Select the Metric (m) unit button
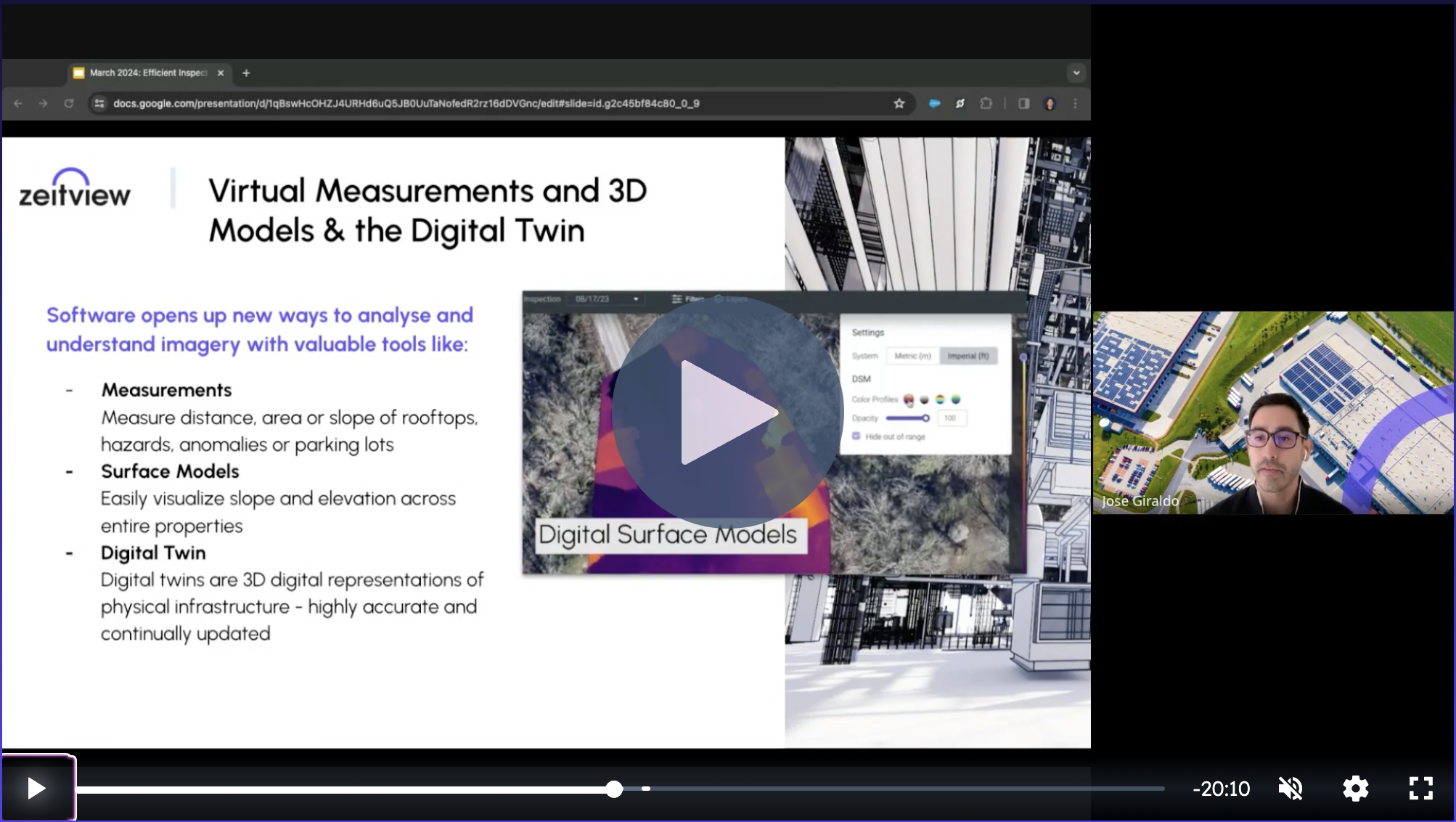The image size is (1456, 822). pos(912,356)
